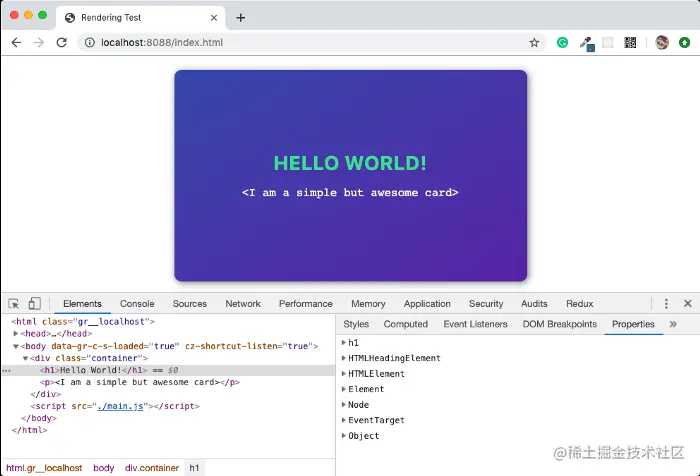Screen dimensions: 700x476
Task: Select the p element DOM line
Action: [140, 382]
